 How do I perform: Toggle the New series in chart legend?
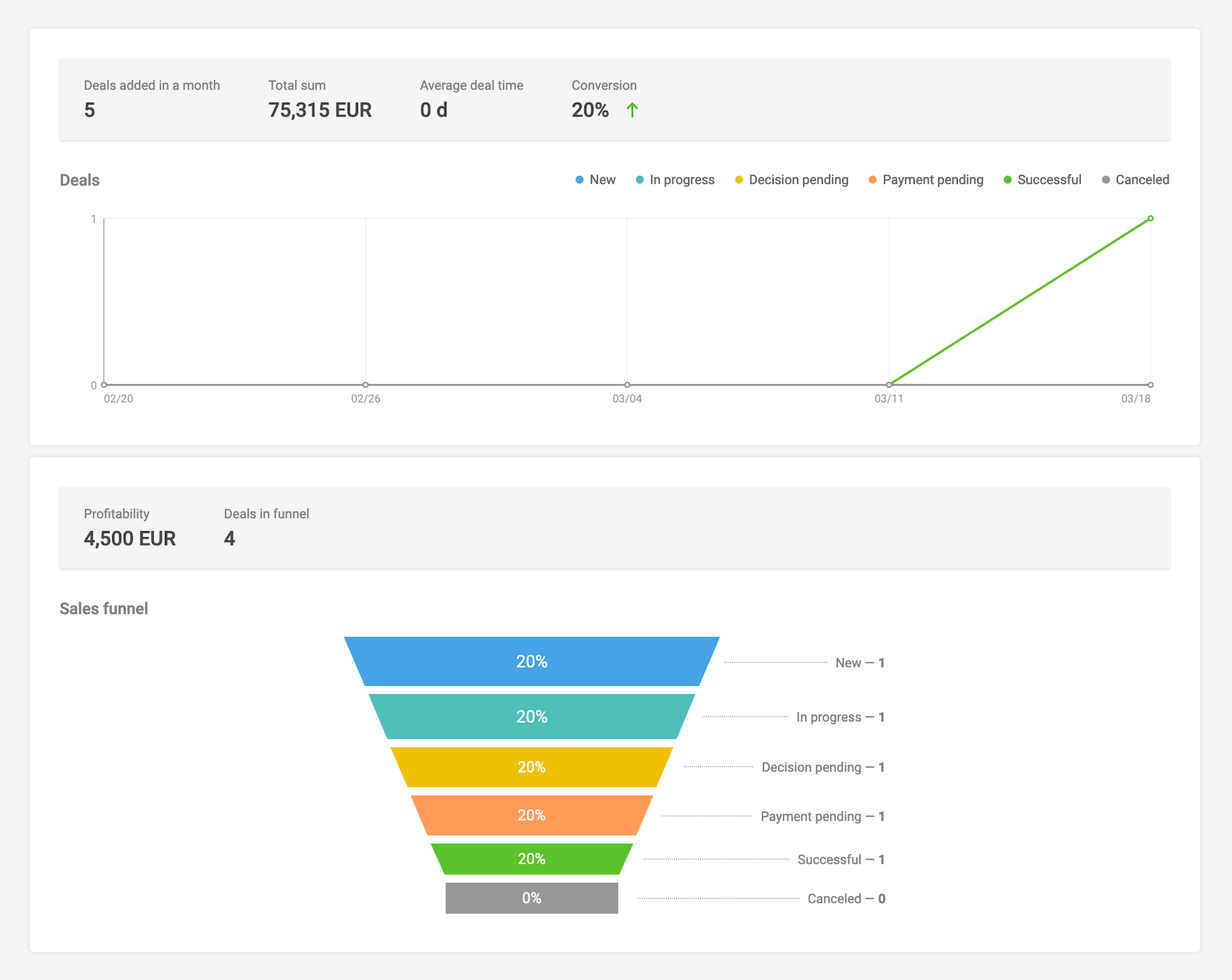[x=595, y=180]
